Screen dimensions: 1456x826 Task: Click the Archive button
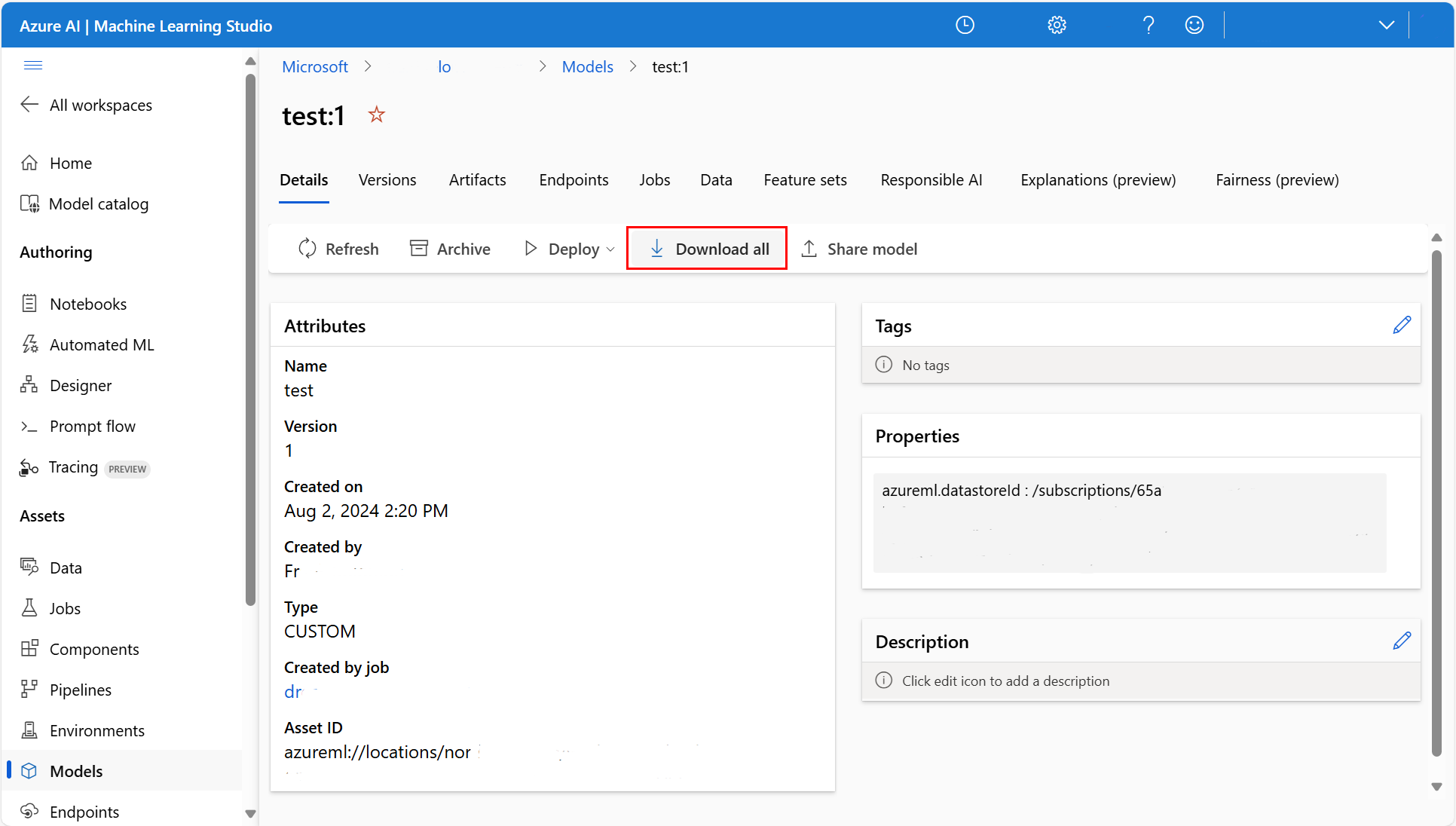tap(450, 249)
